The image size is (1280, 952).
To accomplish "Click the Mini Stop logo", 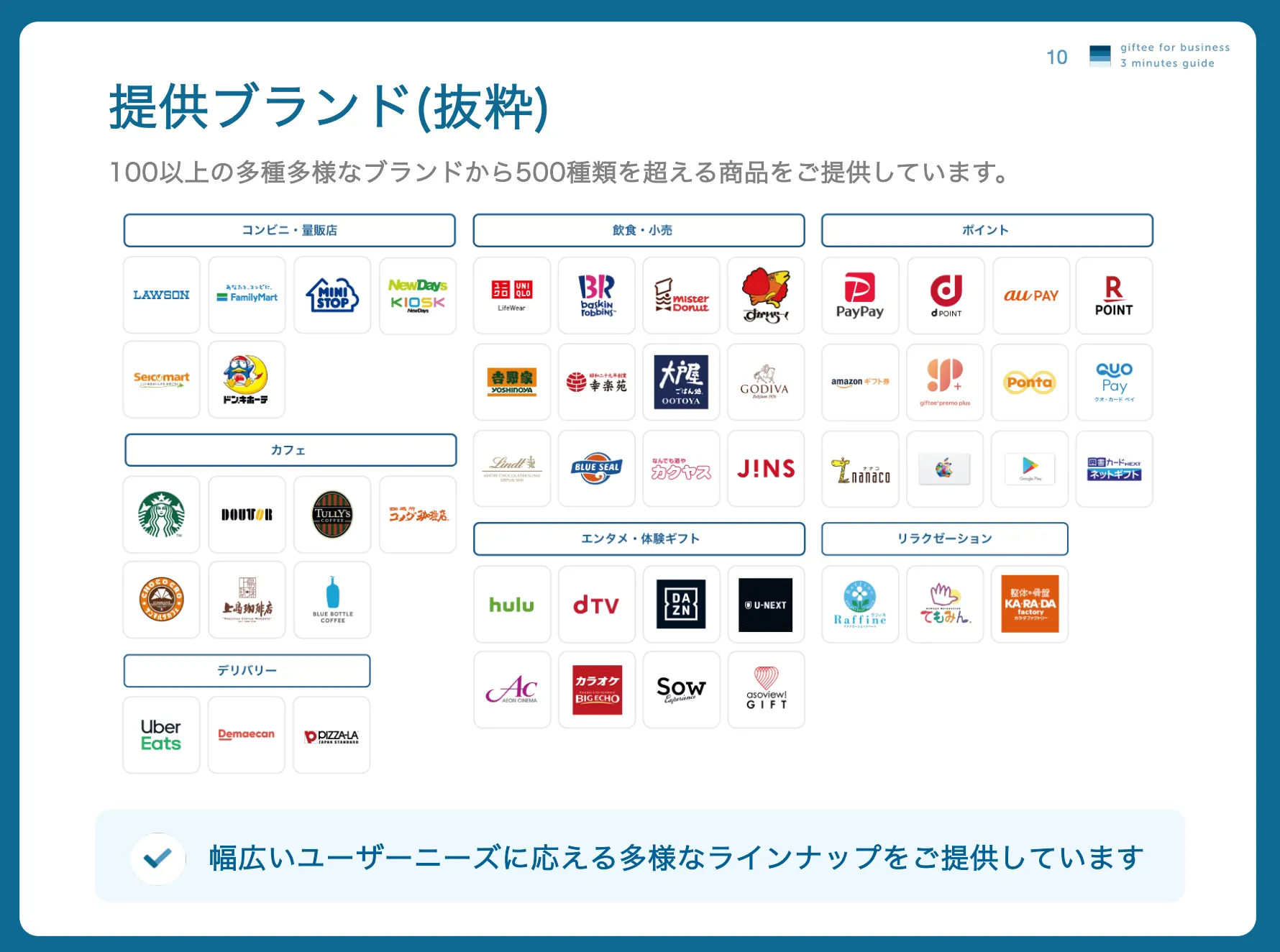I will coord(332,295).
